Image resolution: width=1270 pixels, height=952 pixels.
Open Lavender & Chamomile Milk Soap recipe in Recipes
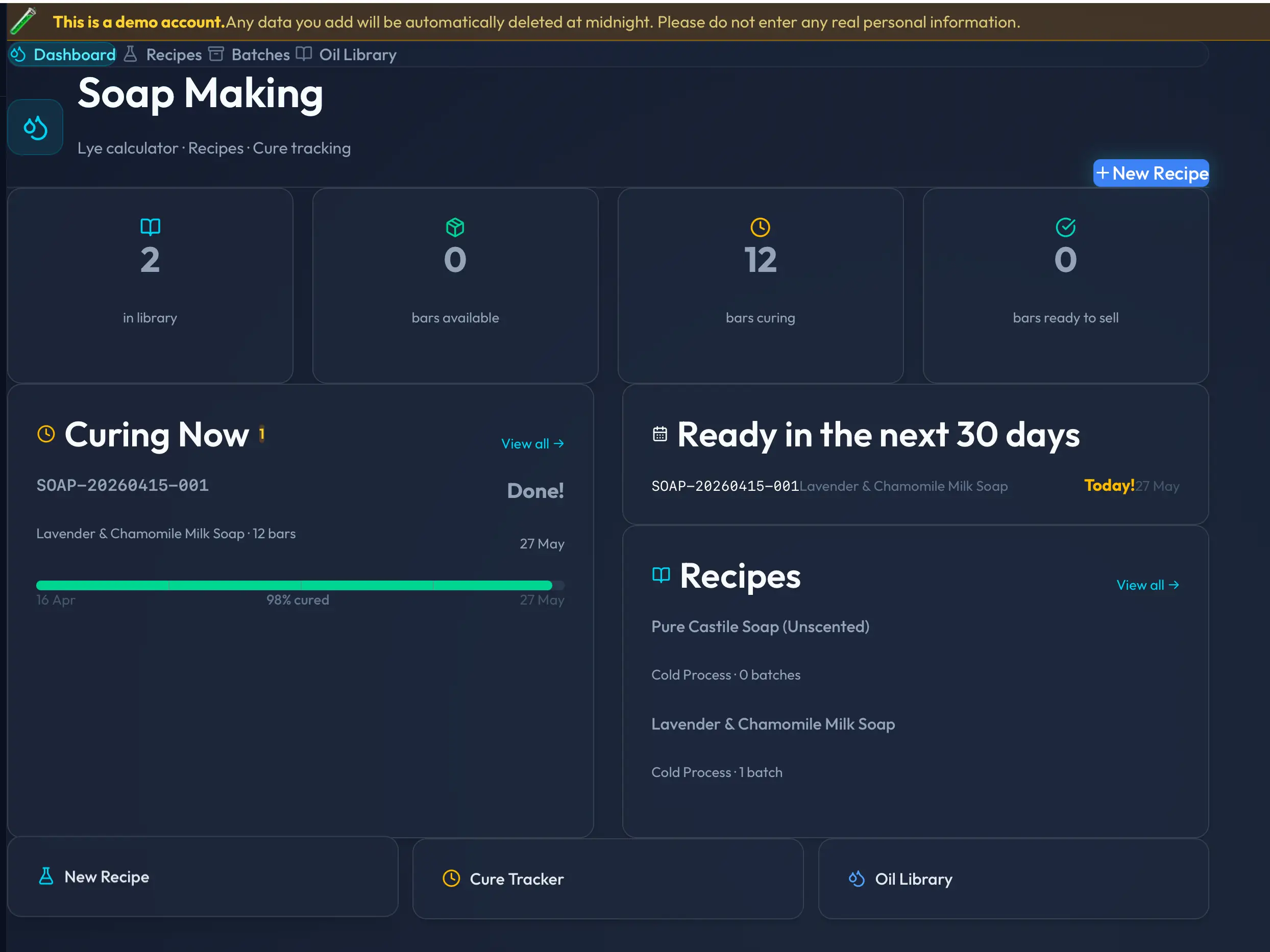(773, 724)
